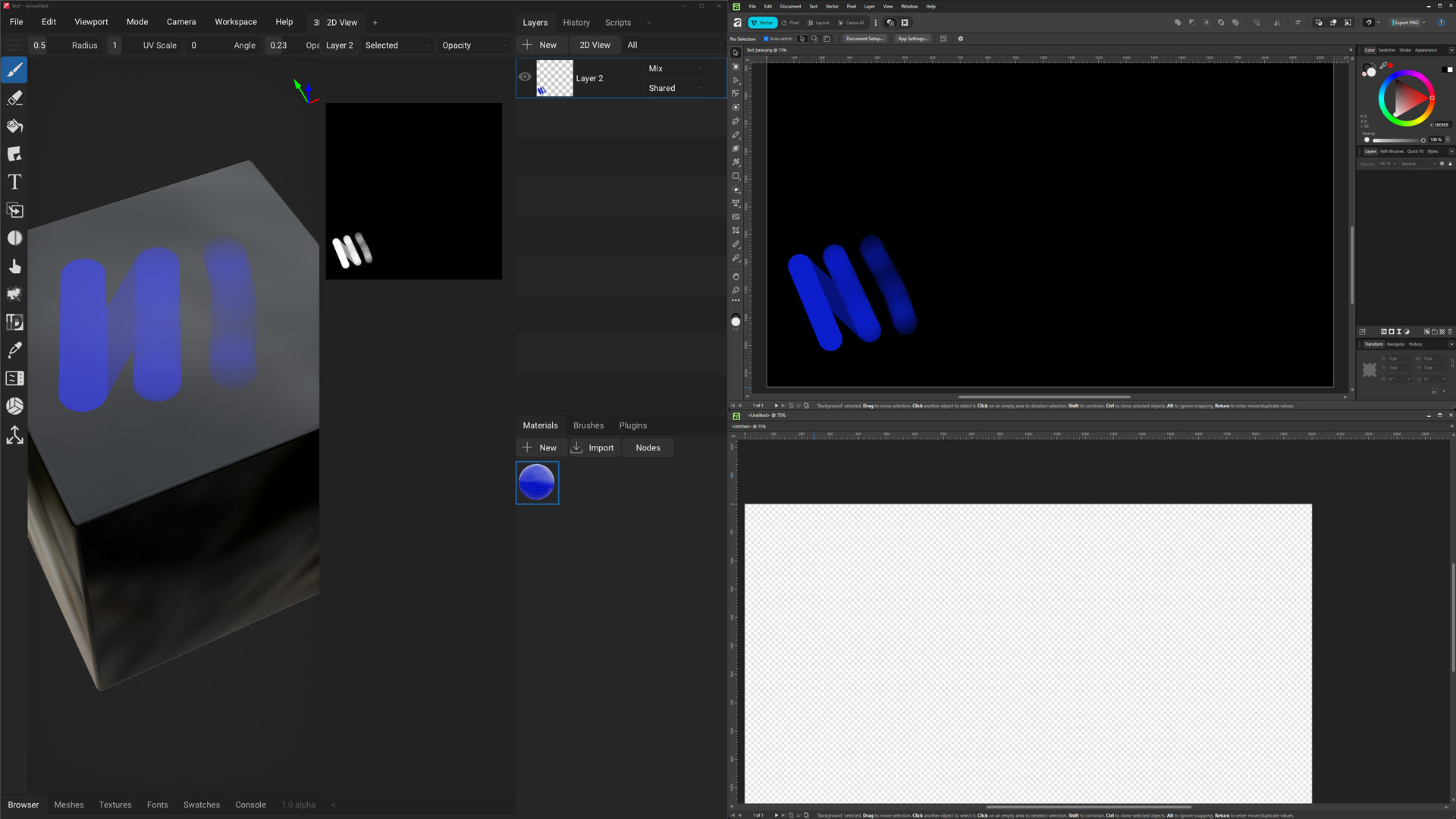Click the eyedropper in Color panel
The height and width of the screenshot is (819, 1456).
[x=1383, y=66]
